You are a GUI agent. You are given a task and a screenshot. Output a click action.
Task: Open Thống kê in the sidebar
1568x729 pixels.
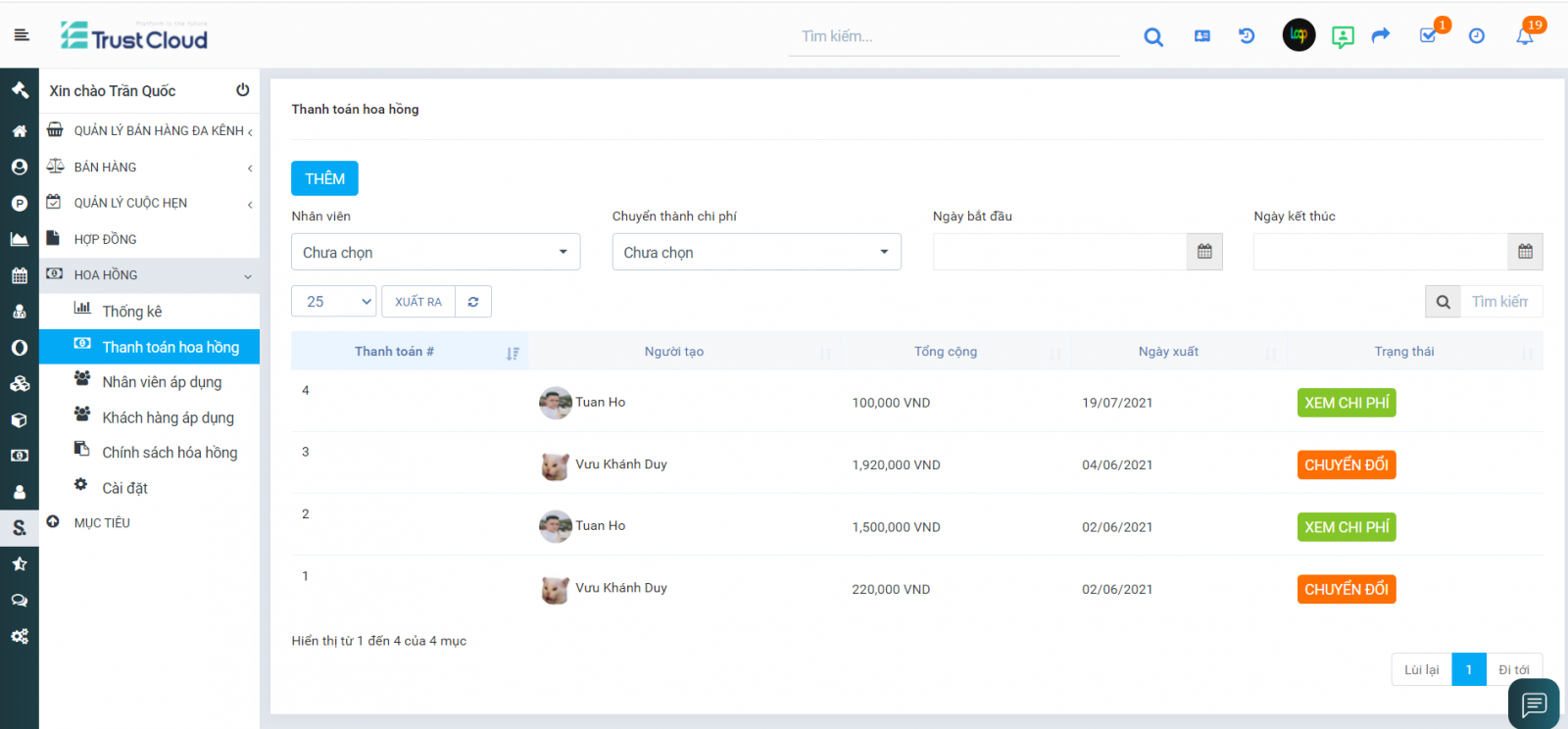[132, 312]
